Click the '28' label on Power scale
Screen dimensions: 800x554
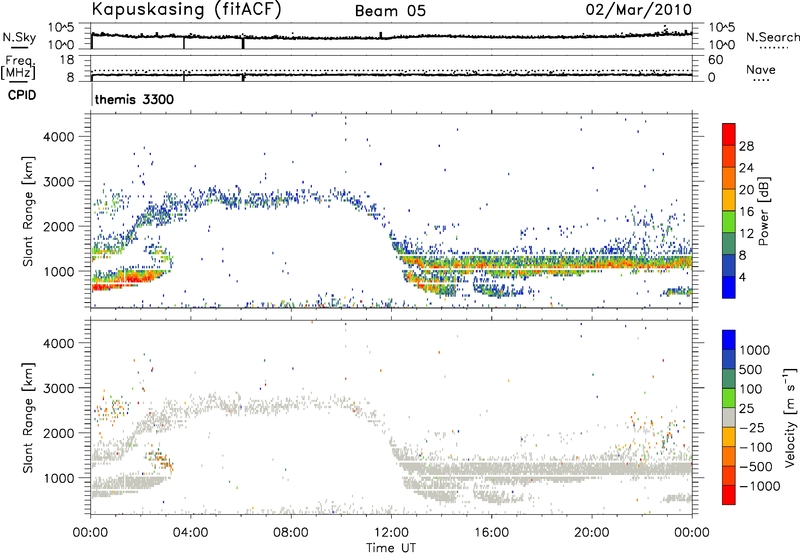click(746, 146)
